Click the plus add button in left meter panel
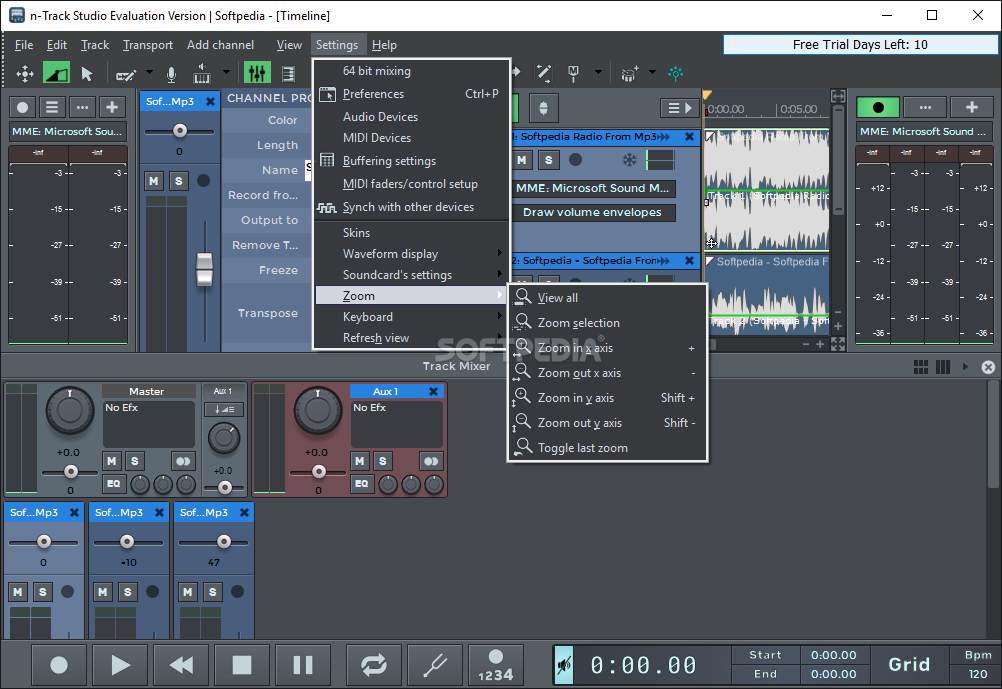The width and height of the screenshot is (1002, 689). 111,107
